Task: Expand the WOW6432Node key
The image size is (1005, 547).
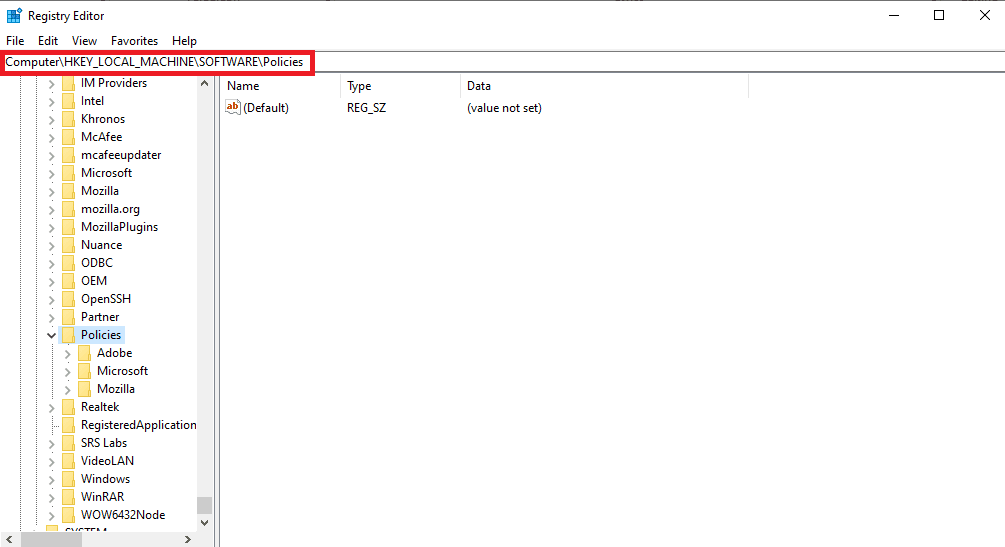Action: click(51, 515)
